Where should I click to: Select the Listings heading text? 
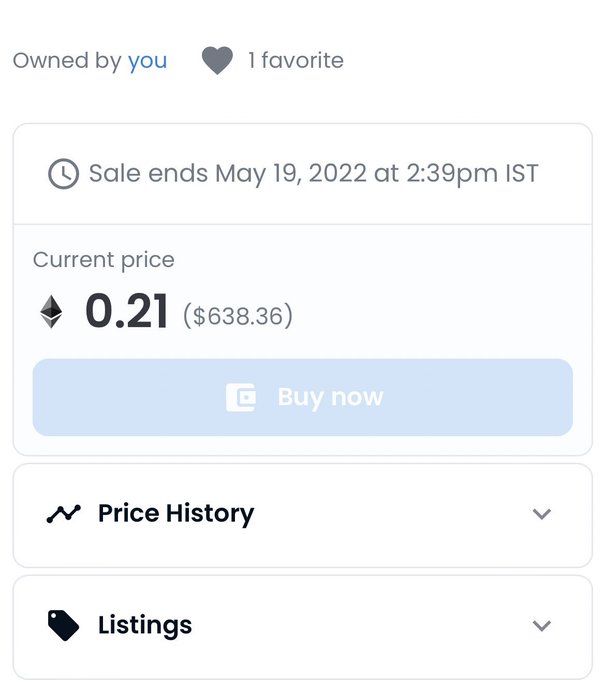click(x=145, y=626)
